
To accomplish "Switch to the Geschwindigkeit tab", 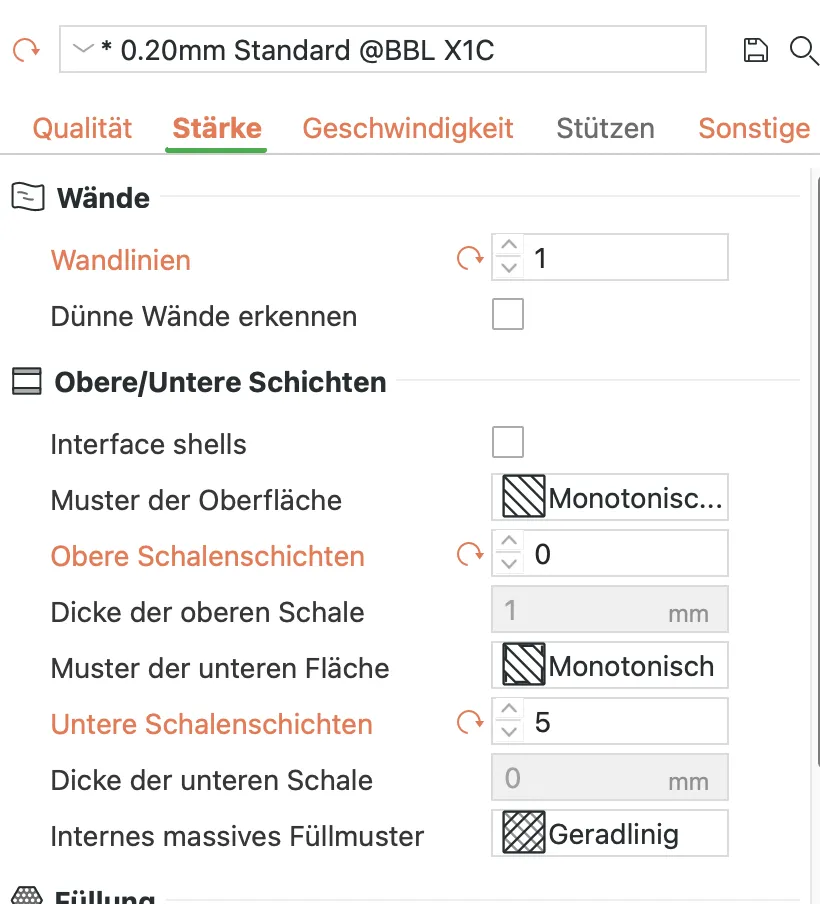I will click(408, 128).
